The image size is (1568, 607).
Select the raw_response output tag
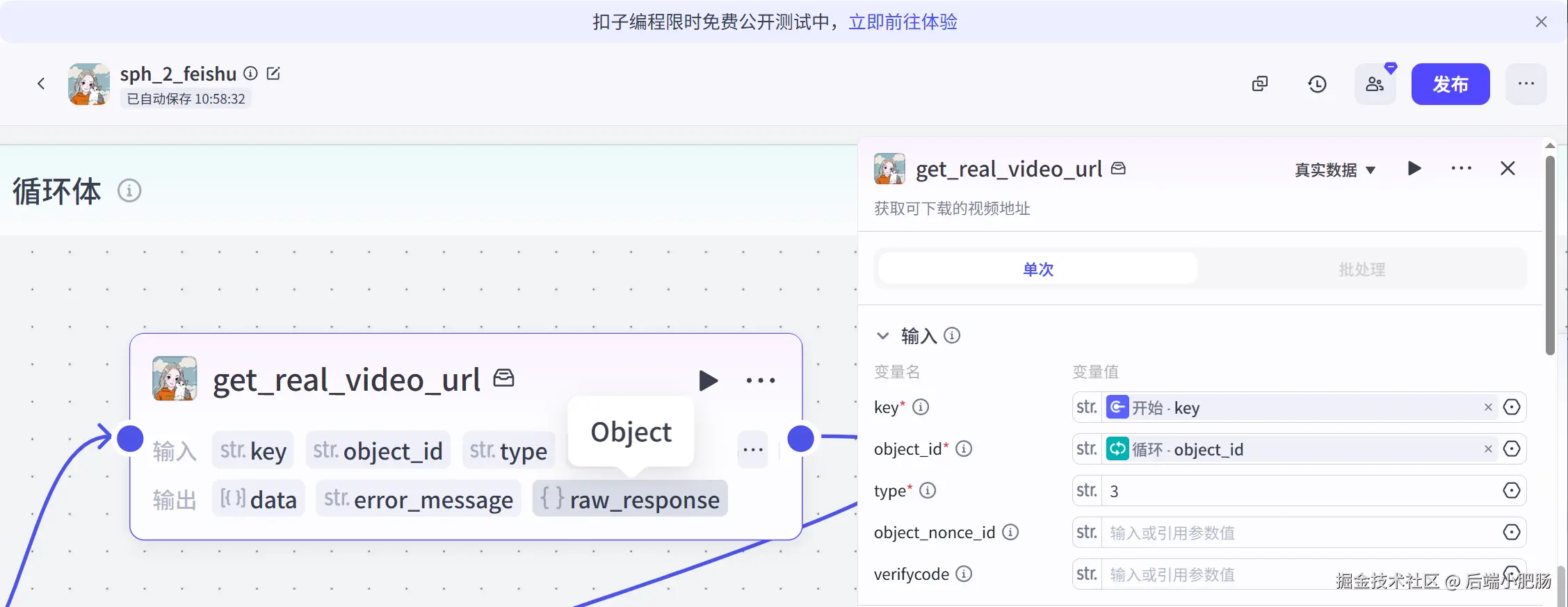pyautogui.click(x=630, y=499)
